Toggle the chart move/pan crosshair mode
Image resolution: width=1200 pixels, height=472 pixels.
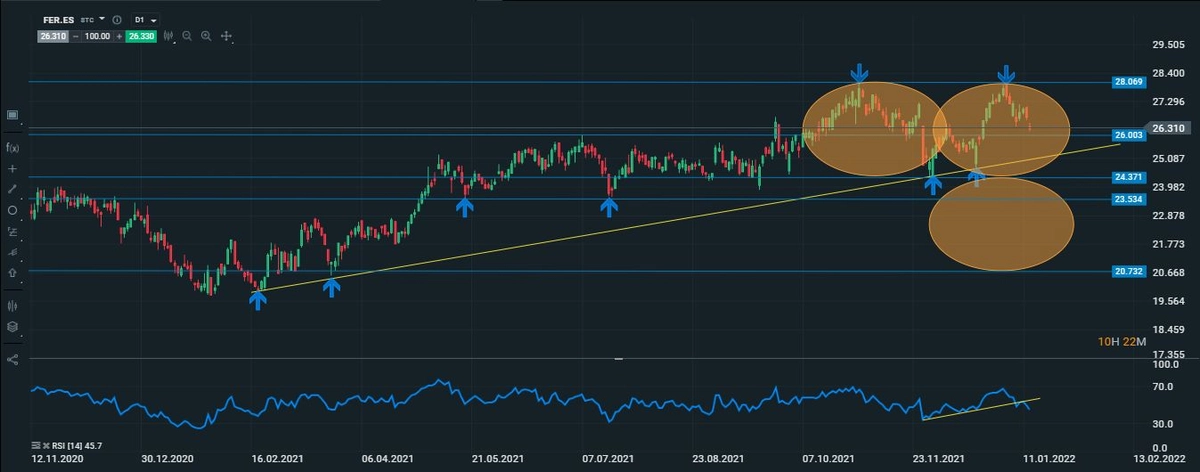[226, 36]
